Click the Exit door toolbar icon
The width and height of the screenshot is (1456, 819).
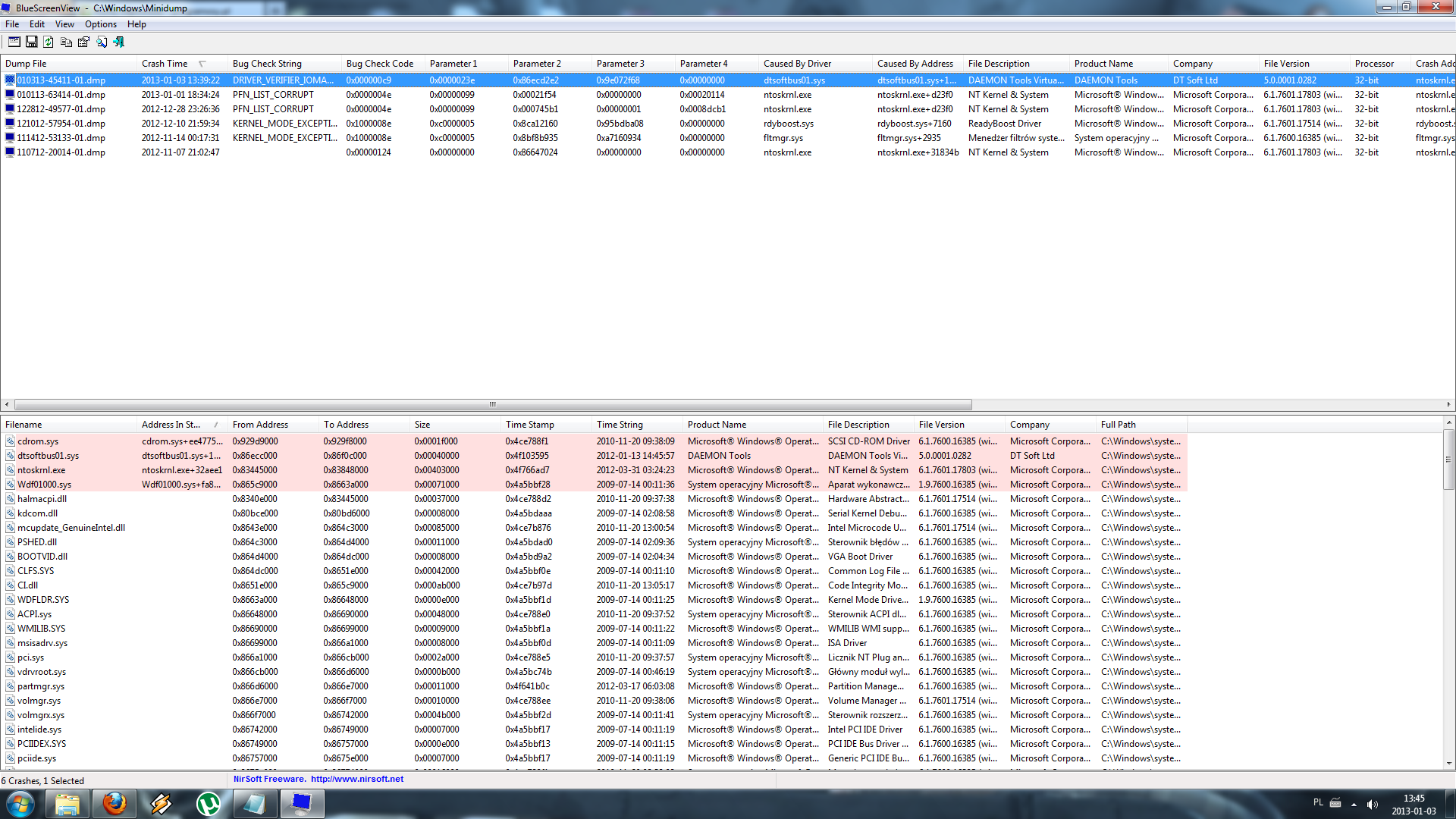119,42
